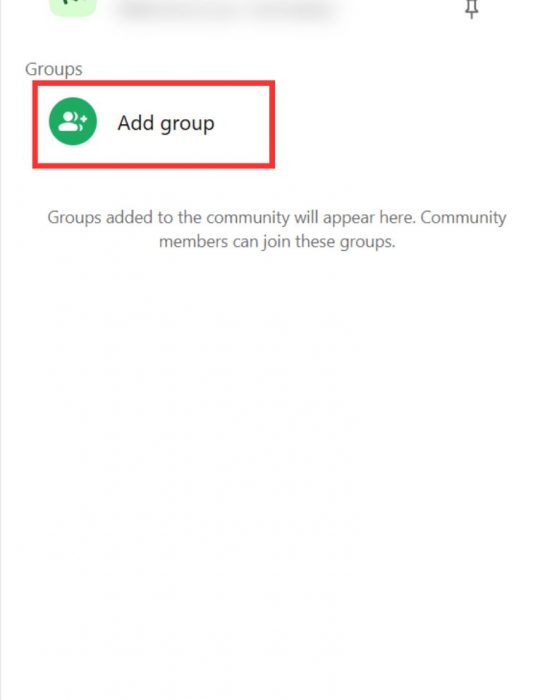The height and width of the screenshot is (700, 550).
Task: Click the people silhouette inside green circle
Action: tap(69, 121)
